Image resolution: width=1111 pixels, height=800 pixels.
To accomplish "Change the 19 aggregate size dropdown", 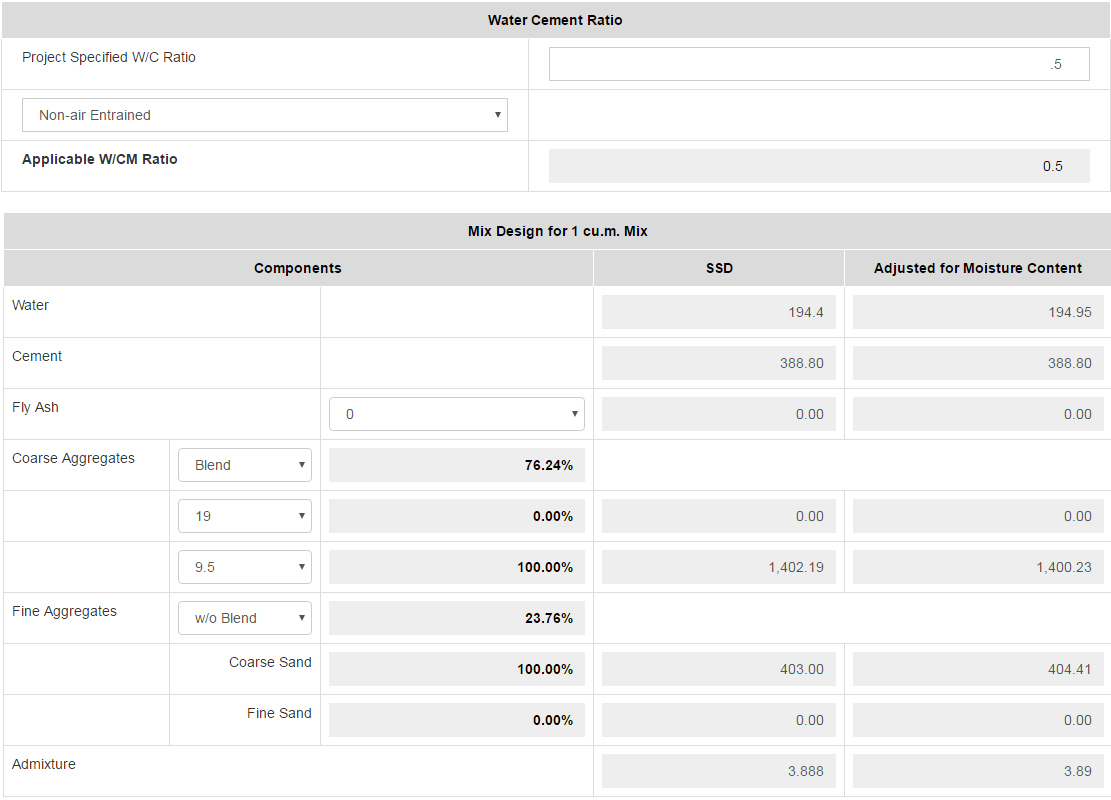I will point(245,516).
